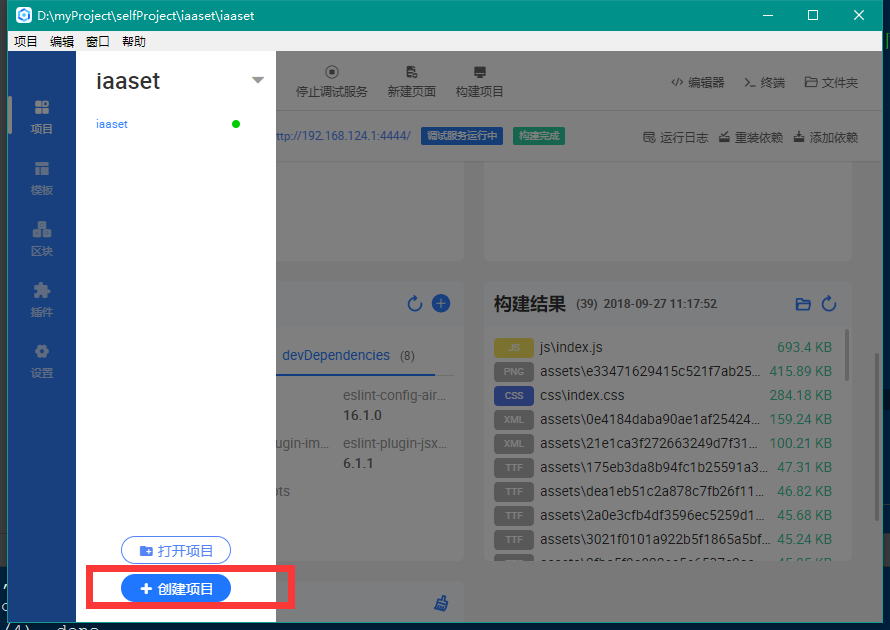Click 重装依赖 to reinstall dependencies
The width and height of the screenshot is (890, 630).
pos(750,137)
